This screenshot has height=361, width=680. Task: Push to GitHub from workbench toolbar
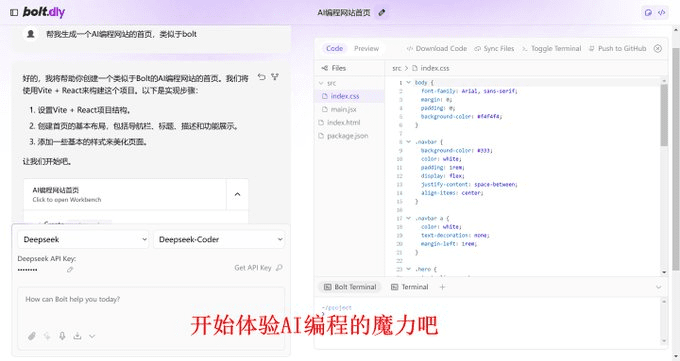(618, 49)
